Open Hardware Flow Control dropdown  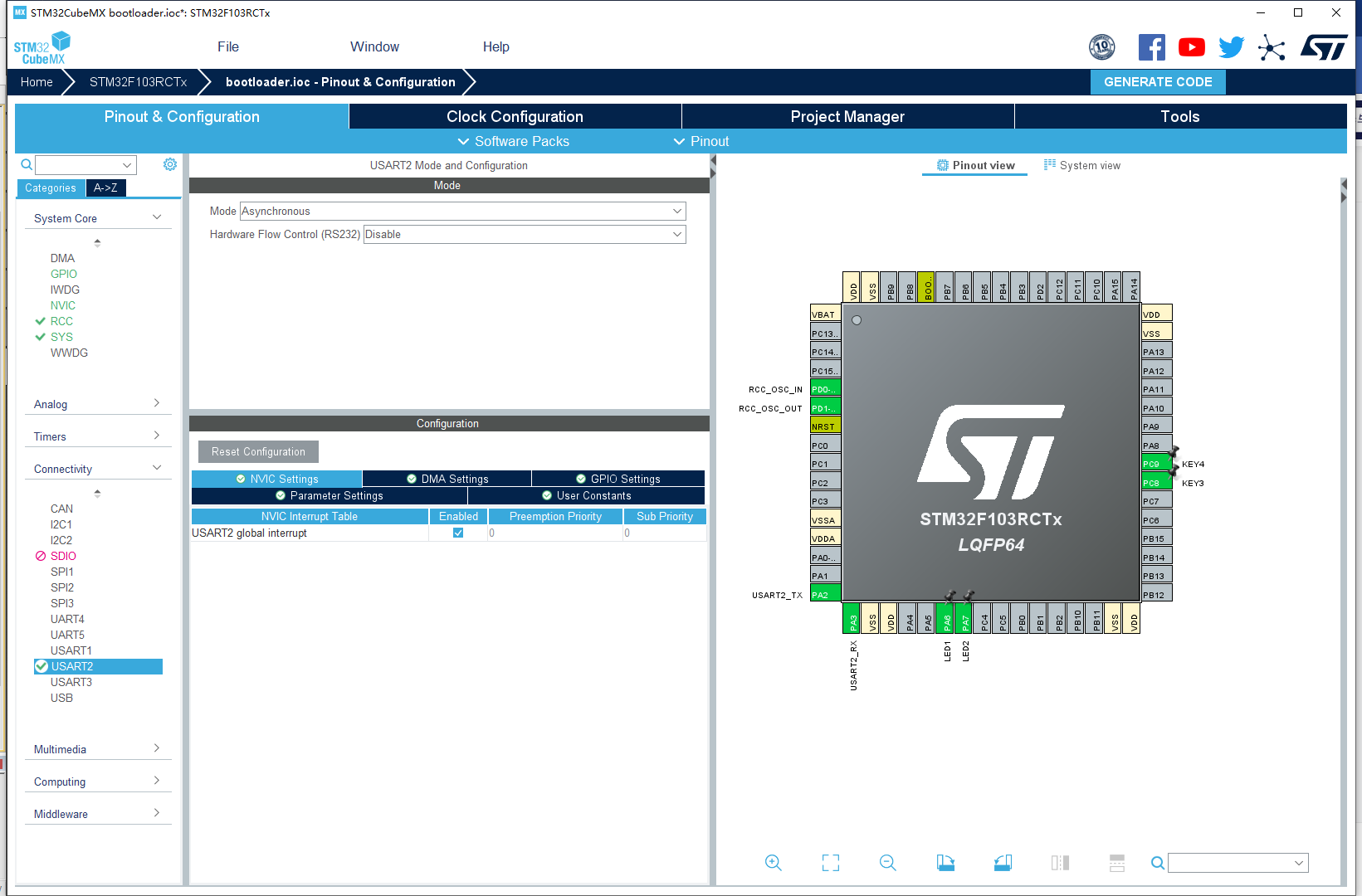click(525, 235)
